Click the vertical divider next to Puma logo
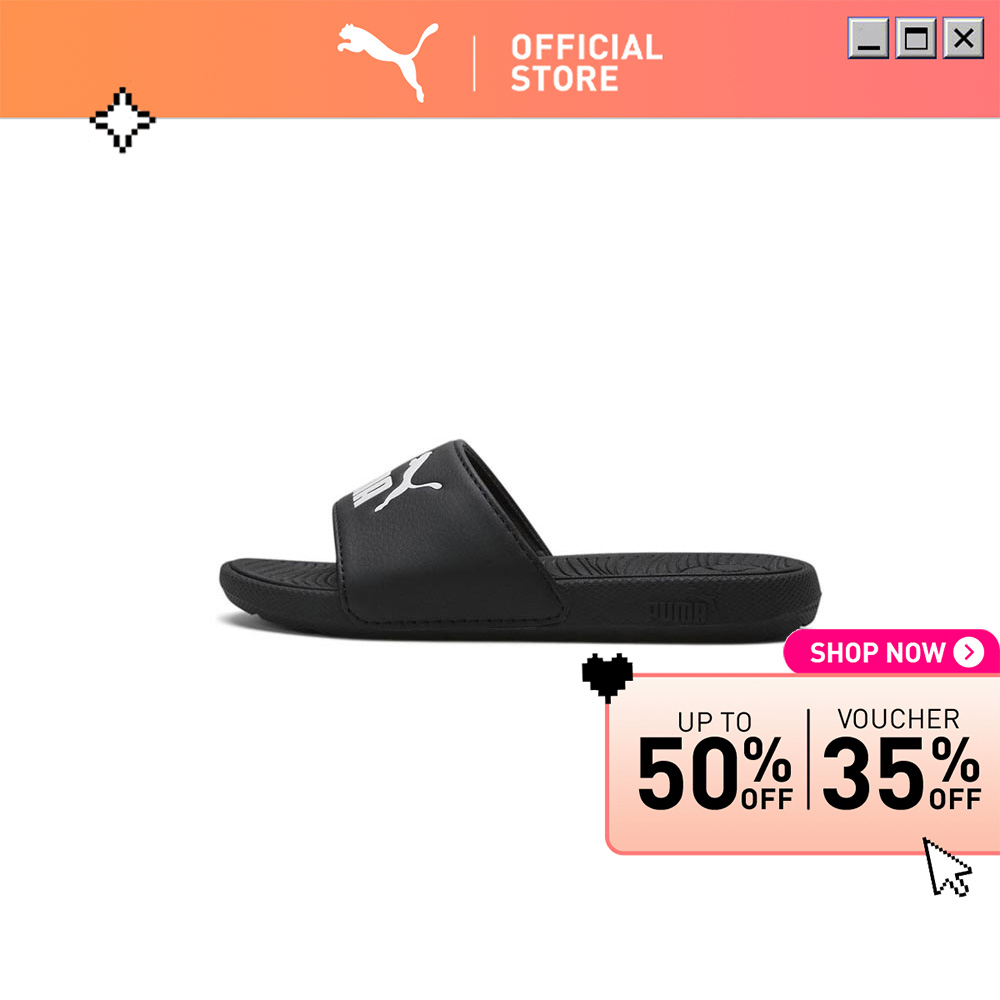Viewport: 1000px width, 1000px height. (x=474, y=63)
